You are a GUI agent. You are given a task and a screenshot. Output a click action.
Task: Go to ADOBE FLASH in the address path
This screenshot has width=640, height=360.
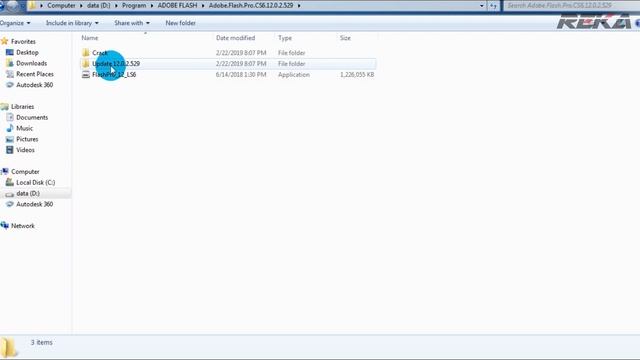coord(177,6)
